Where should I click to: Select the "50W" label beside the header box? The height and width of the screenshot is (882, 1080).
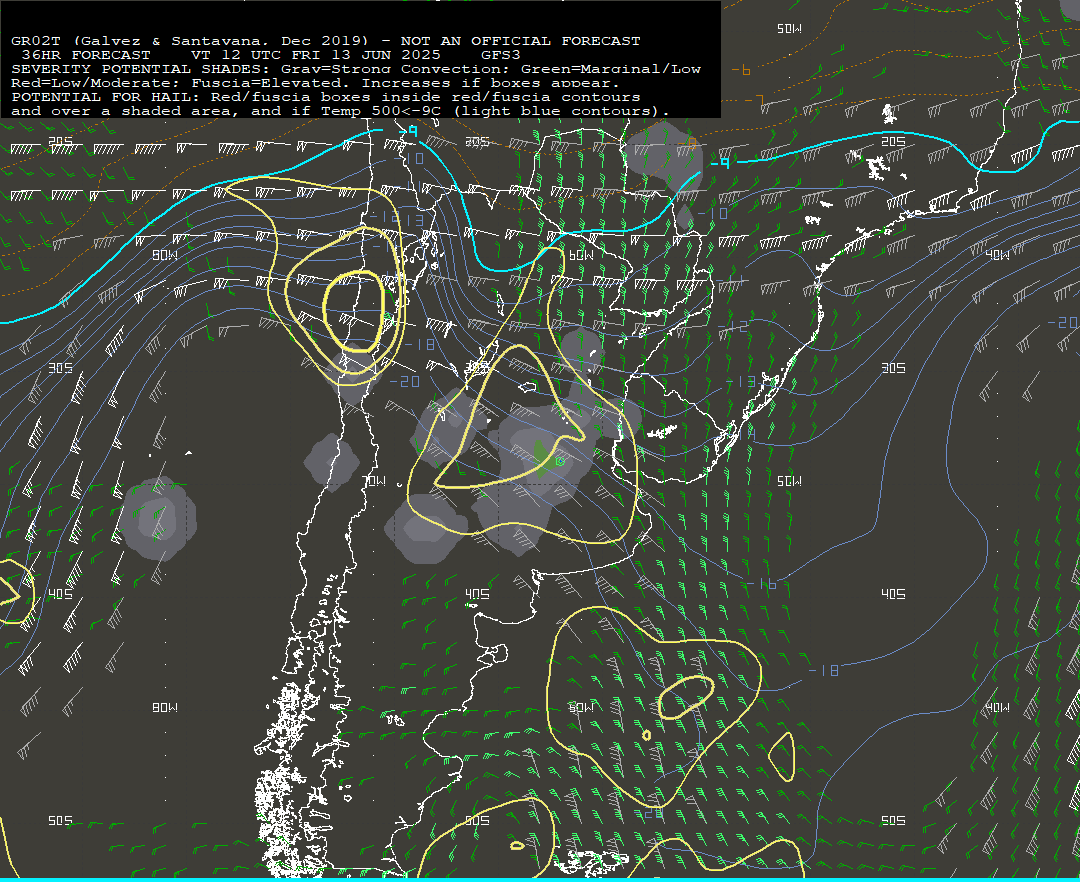[789, 29]
